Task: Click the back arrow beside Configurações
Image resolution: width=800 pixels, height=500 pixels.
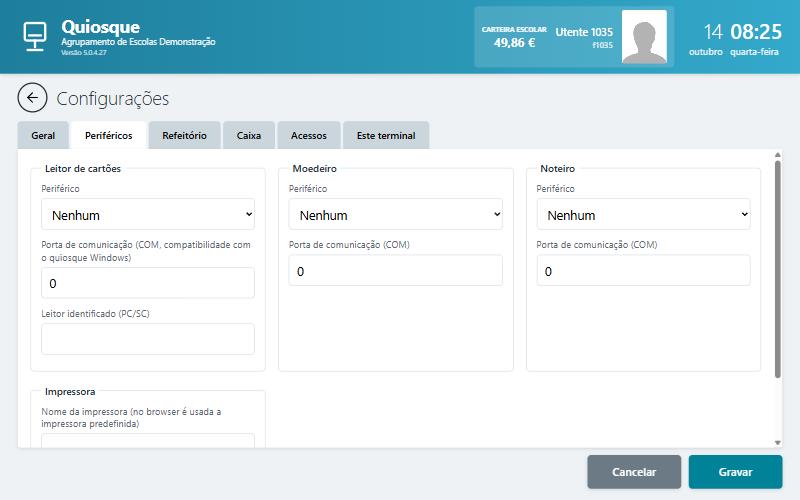Action: (x=32, y=97)
